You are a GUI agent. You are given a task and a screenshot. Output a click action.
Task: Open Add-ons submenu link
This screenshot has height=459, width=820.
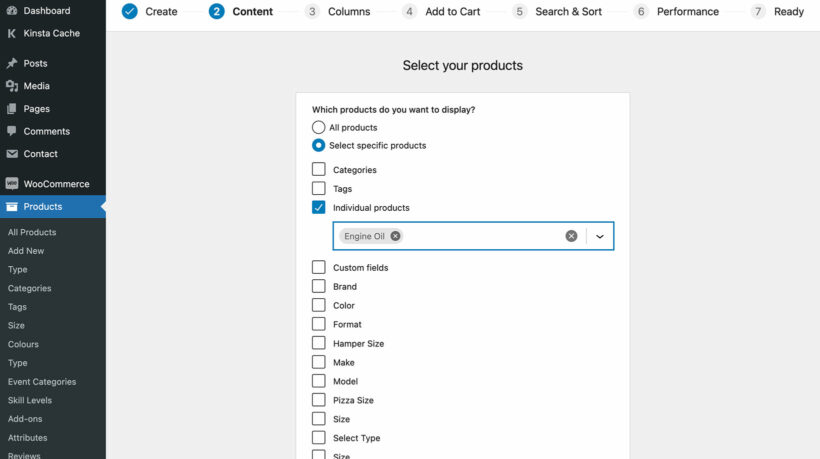click(x=25, y=419)
